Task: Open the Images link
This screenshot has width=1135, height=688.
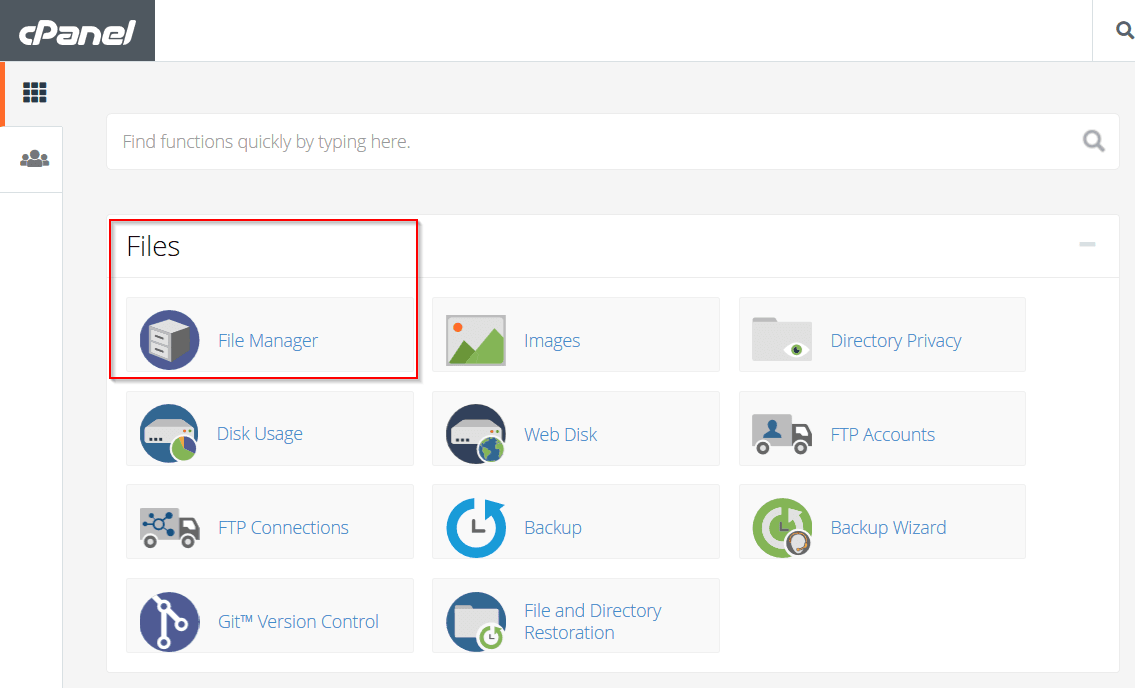Action: click(x=552, y=340)
